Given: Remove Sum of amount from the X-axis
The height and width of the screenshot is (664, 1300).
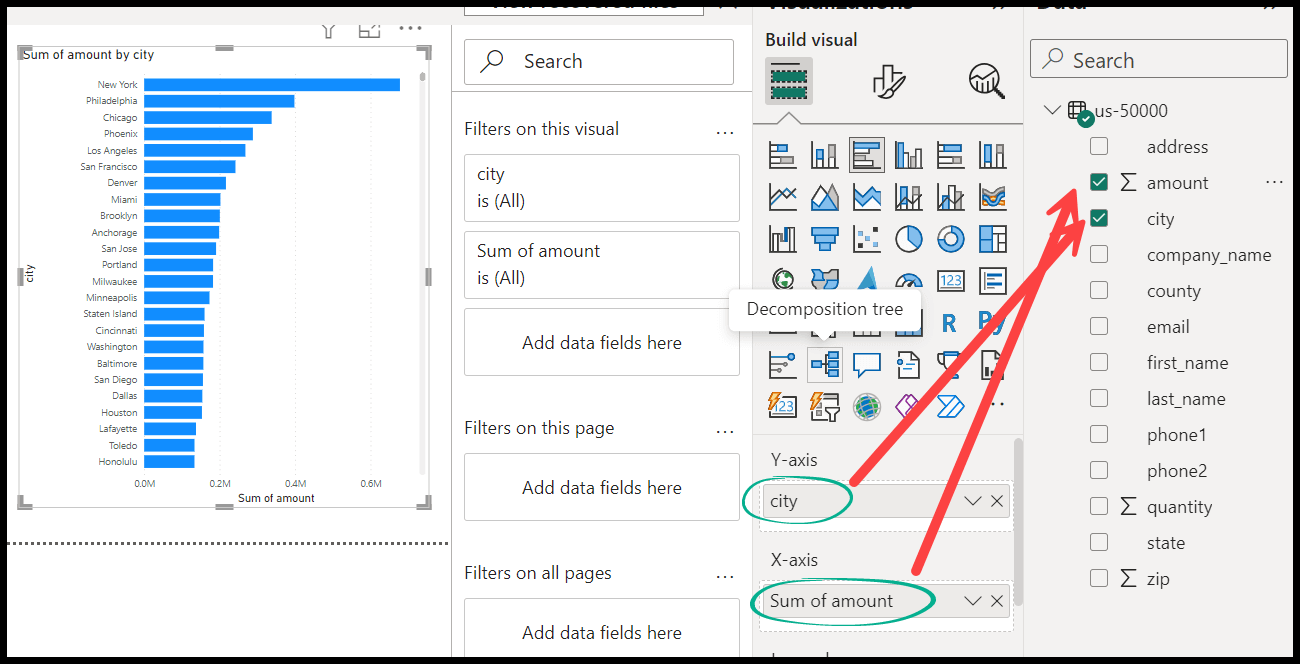Looking at the screenshot, I should pyautogui.click(x=997, y=601).
